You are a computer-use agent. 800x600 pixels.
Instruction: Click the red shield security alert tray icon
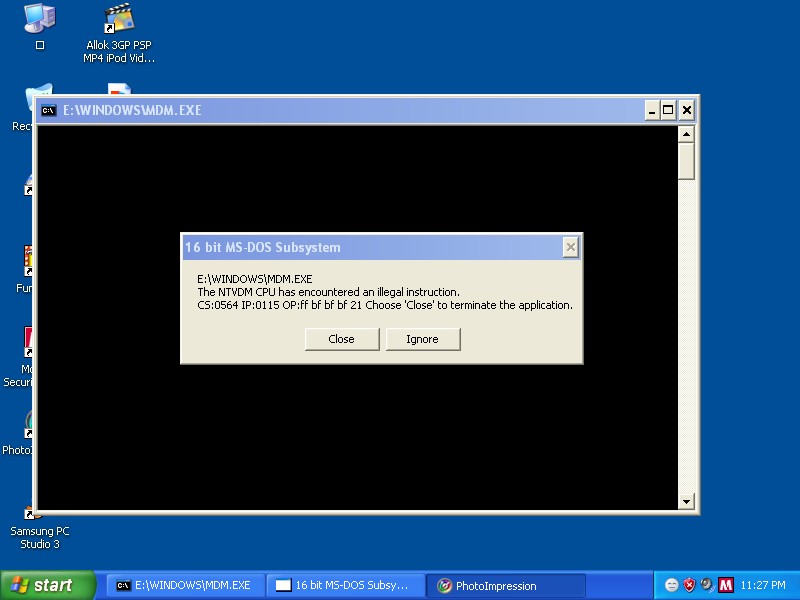689,585
